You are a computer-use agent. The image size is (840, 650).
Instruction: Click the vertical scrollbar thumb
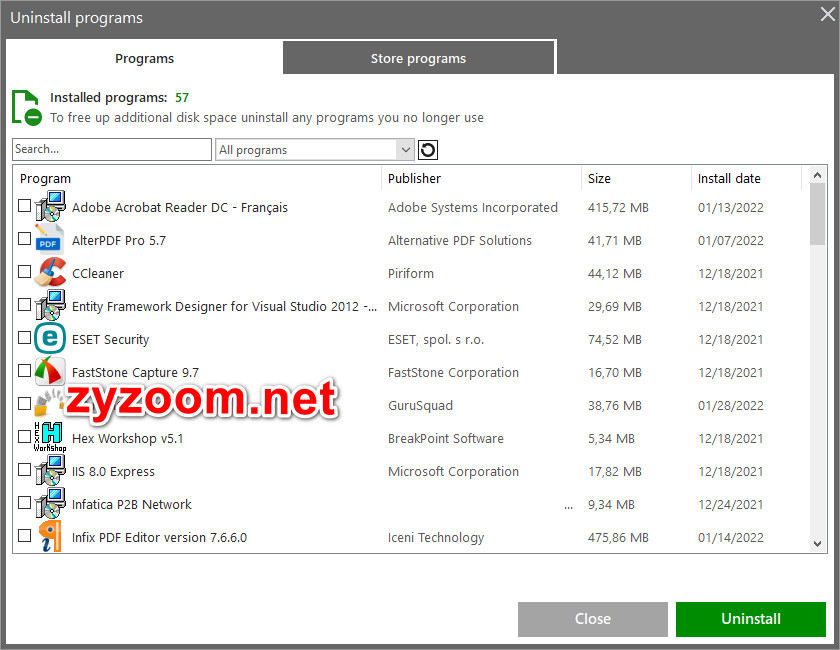(x=818, y=214)
